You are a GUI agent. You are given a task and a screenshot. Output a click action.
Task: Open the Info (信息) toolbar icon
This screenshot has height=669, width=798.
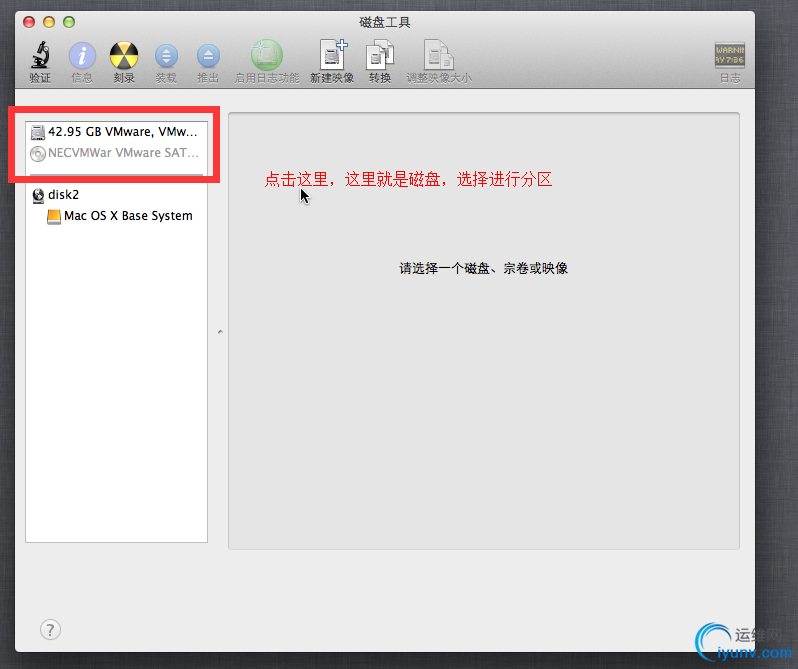tap(82, 55)
